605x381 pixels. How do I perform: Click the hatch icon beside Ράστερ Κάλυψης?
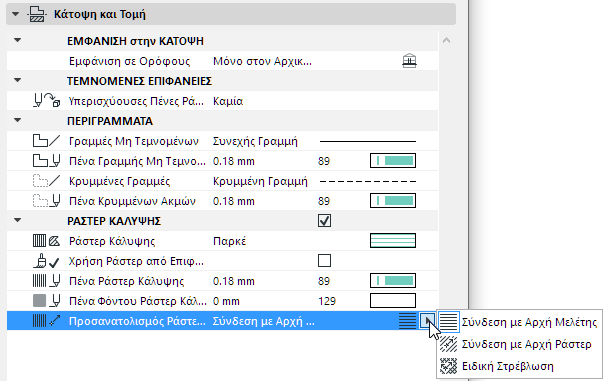point(46,241)
